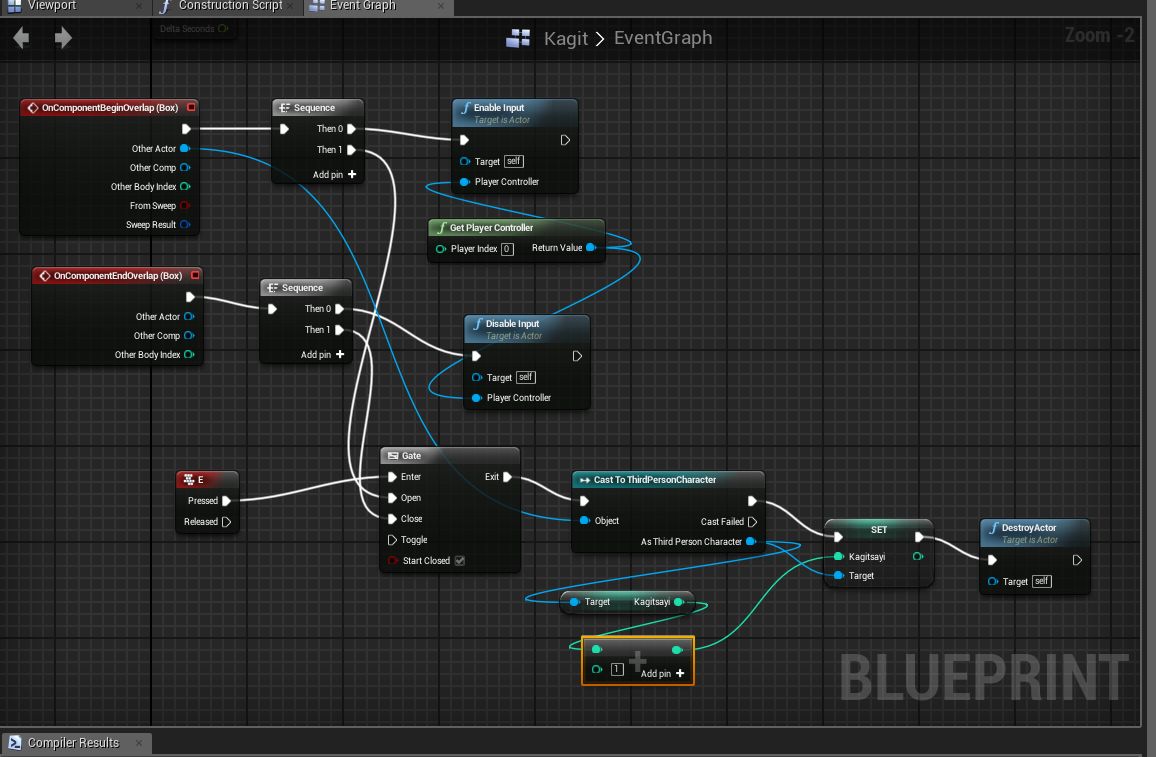
Task: Click the DestroyActor execution output pin
Action: (1077, 560)
